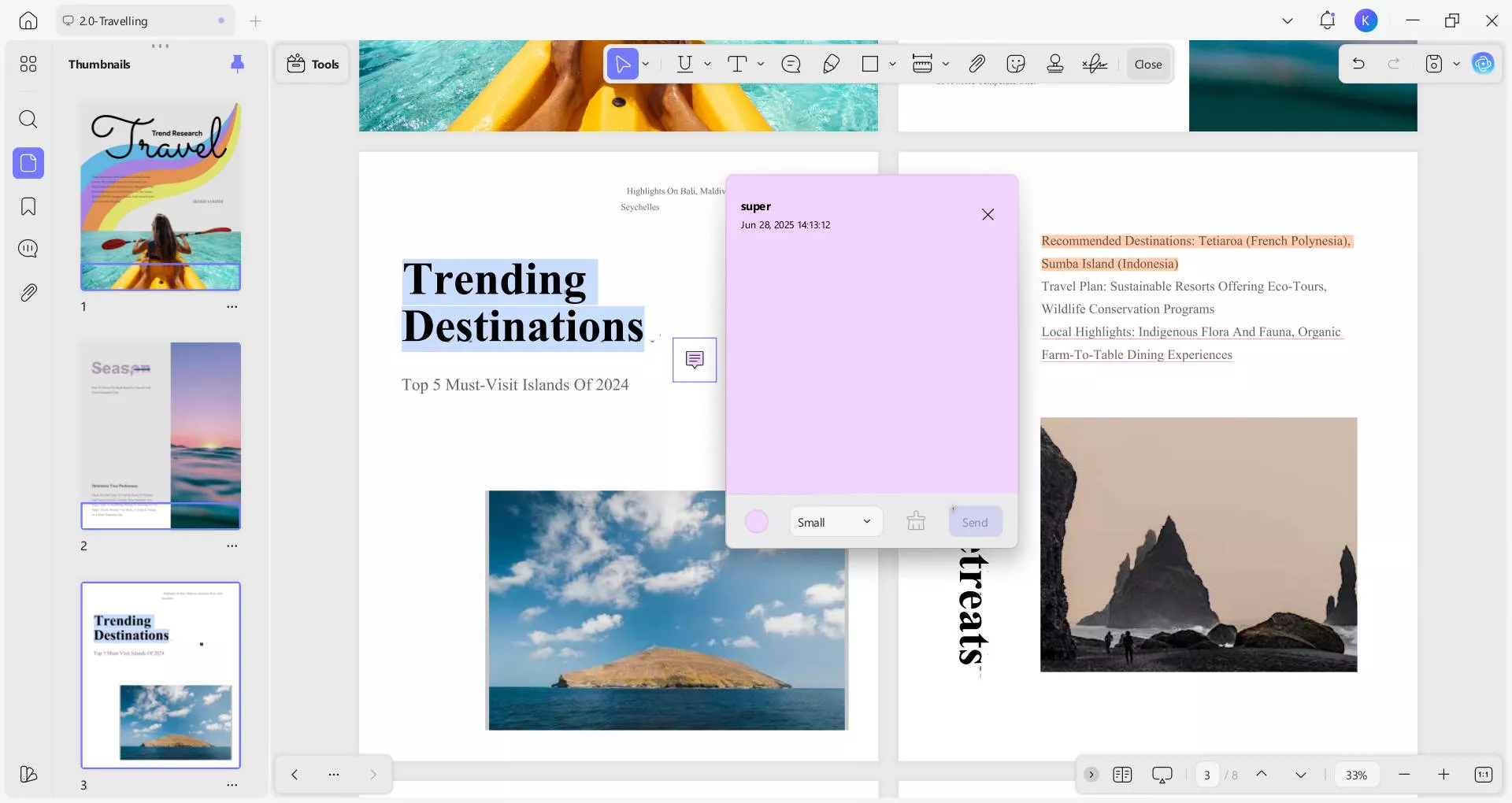Toggle the pin on Thumbnails panel
Image resolution: width=1512 pixels, height=803 pixels.
click(x=237, y=64)
